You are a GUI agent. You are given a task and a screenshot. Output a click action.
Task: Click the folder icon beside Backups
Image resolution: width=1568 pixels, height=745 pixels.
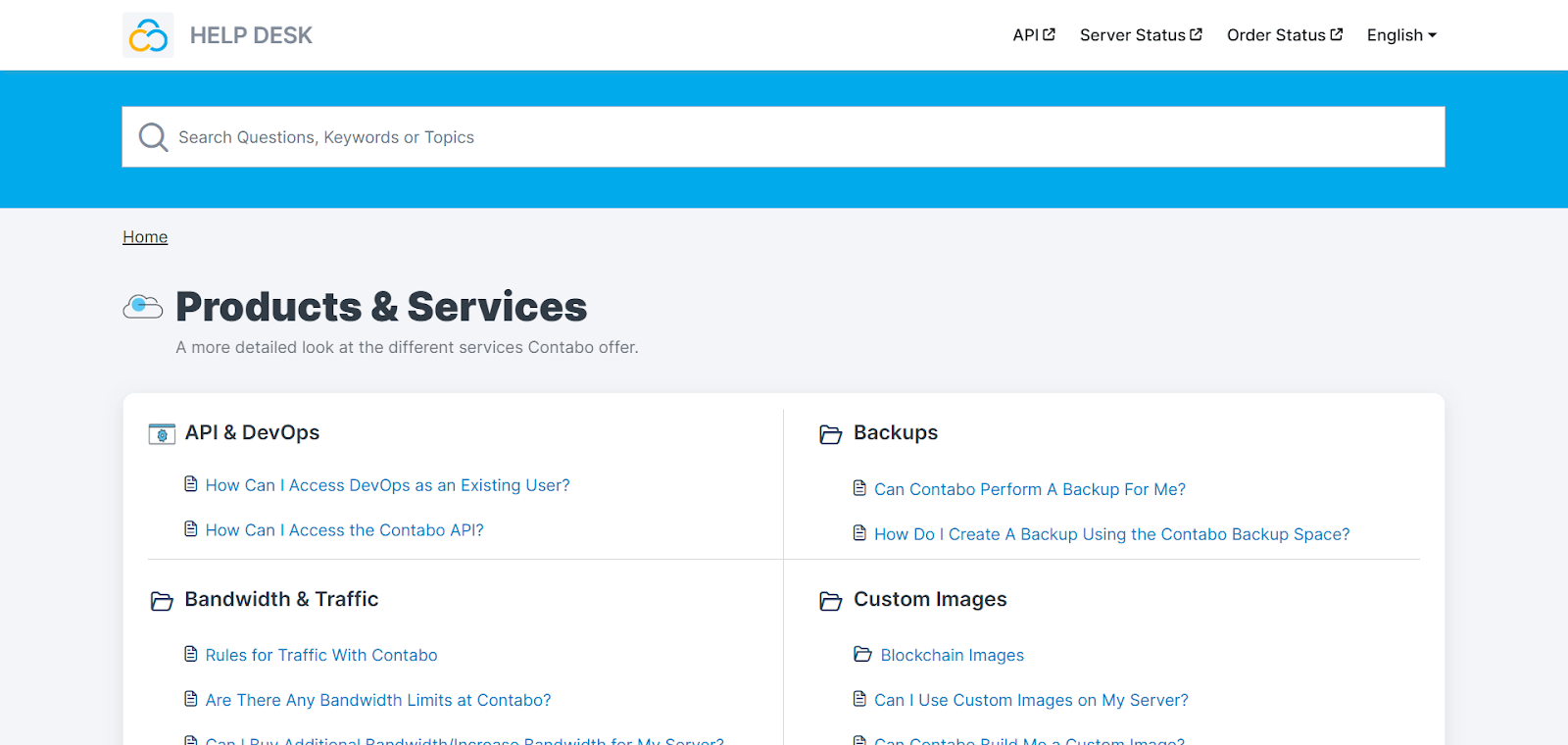(831, 434)
